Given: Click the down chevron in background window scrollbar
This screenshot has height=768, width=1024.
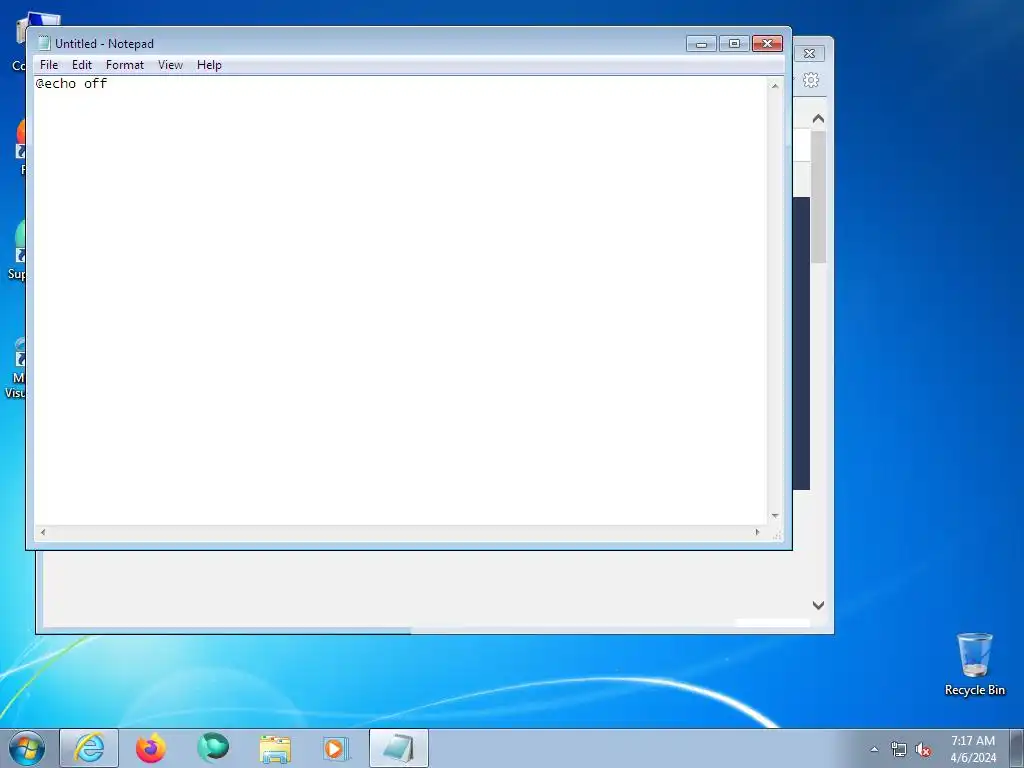Looking at the screenshot, I should (x=818, y=605).
